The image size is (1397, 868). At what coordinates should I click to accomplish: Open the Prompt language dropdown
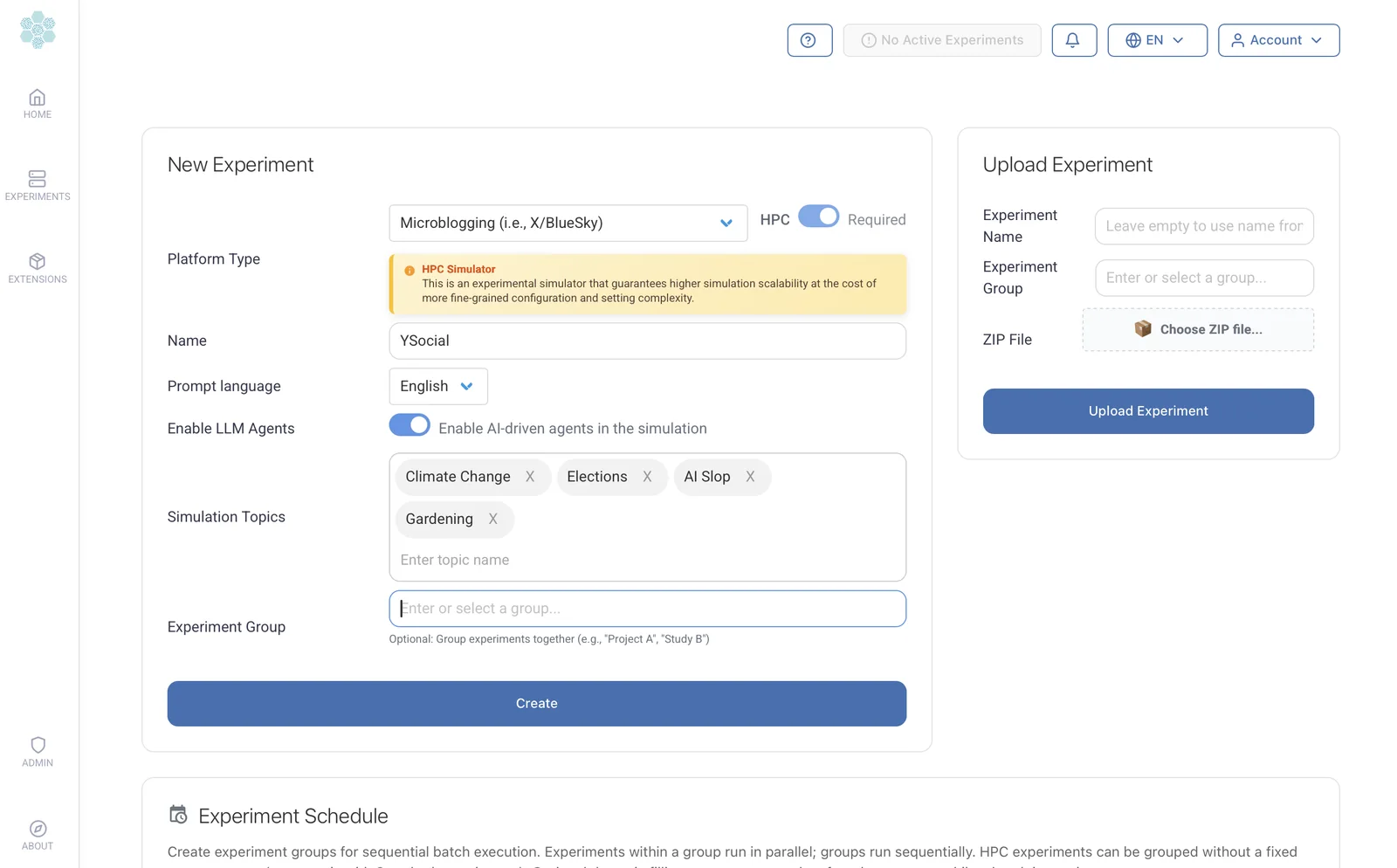[438, 386]
